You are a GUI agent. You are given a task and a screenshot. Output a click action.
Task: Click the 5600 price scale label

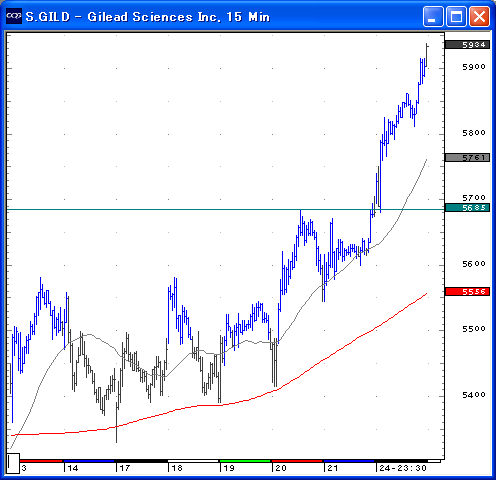click(x=474, y=264)
